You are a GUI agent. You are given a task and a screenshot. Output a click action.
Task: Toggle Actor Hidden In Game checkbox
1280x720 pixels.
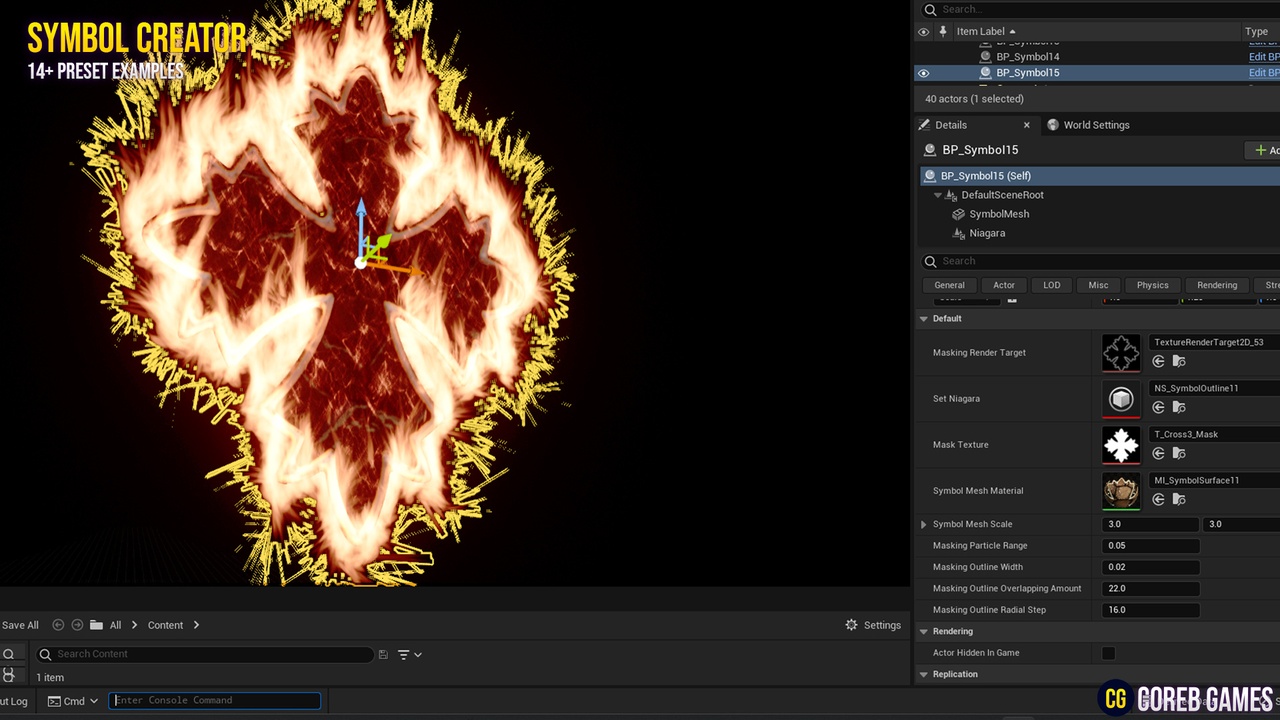(x=1108, y=653)
